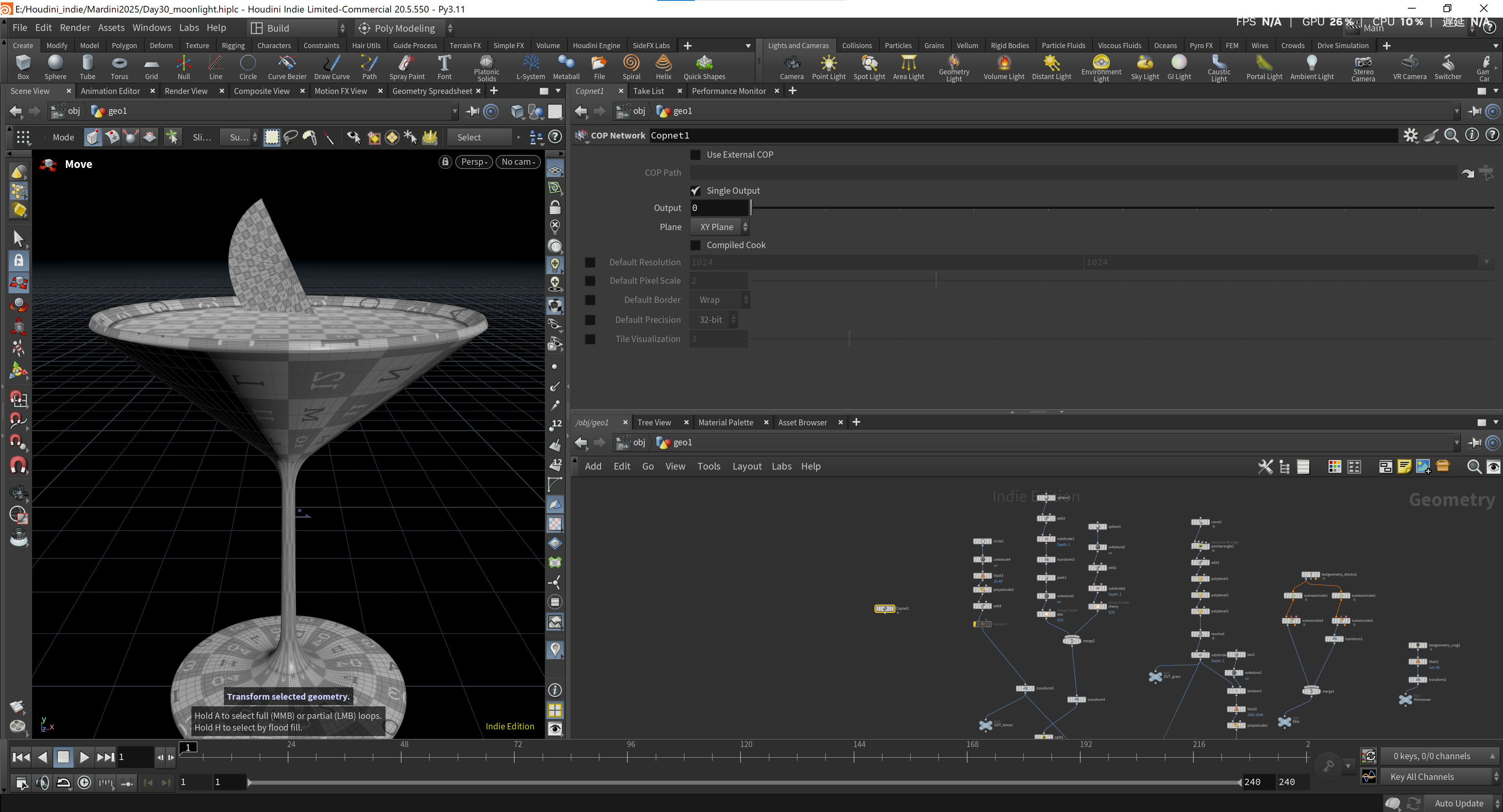The height and width of the screenshot is (812, 1503).
Task: Create a Sphere from the shelf
Action: pyautogui.click(x=55, y=67)
